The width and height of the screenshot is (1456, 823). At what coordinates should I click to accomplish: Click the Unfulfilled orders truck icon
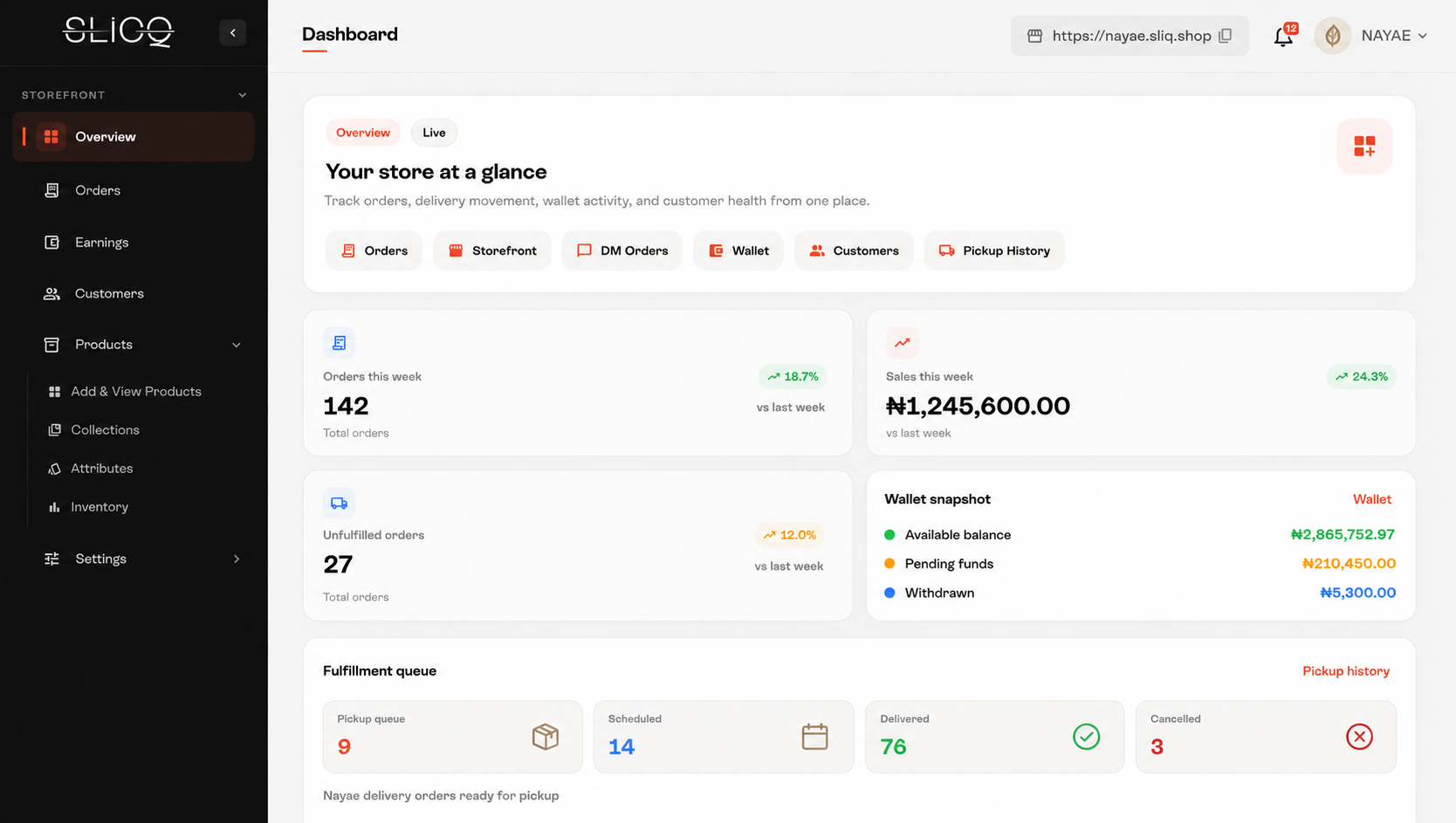(340, 503)
